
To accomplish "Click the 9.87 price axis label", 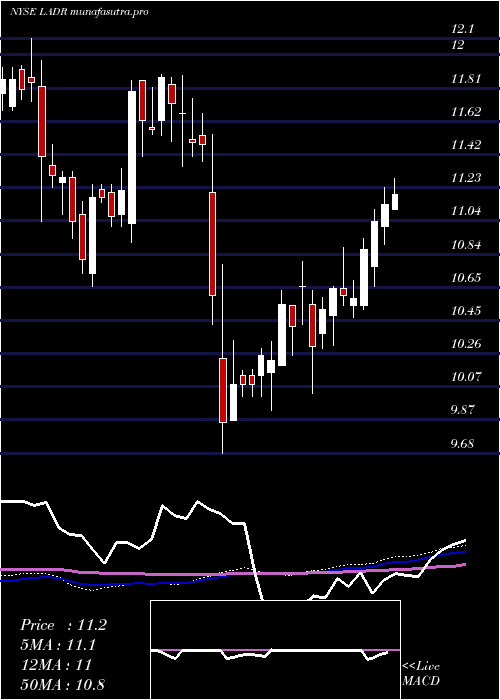I will (462, 410).
